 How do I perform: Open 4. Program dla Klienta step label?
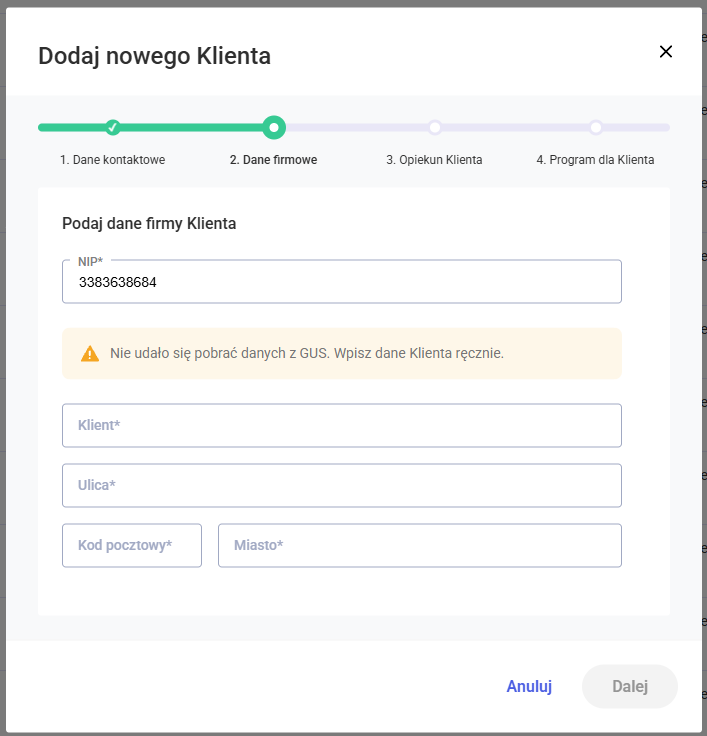(595, 160)
